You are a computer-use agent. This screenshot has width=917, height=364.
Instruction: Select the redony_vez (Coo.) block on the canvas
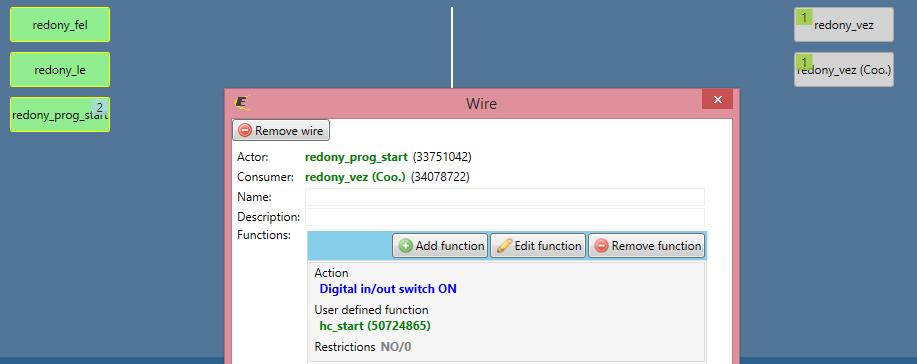tap(843, 70)
